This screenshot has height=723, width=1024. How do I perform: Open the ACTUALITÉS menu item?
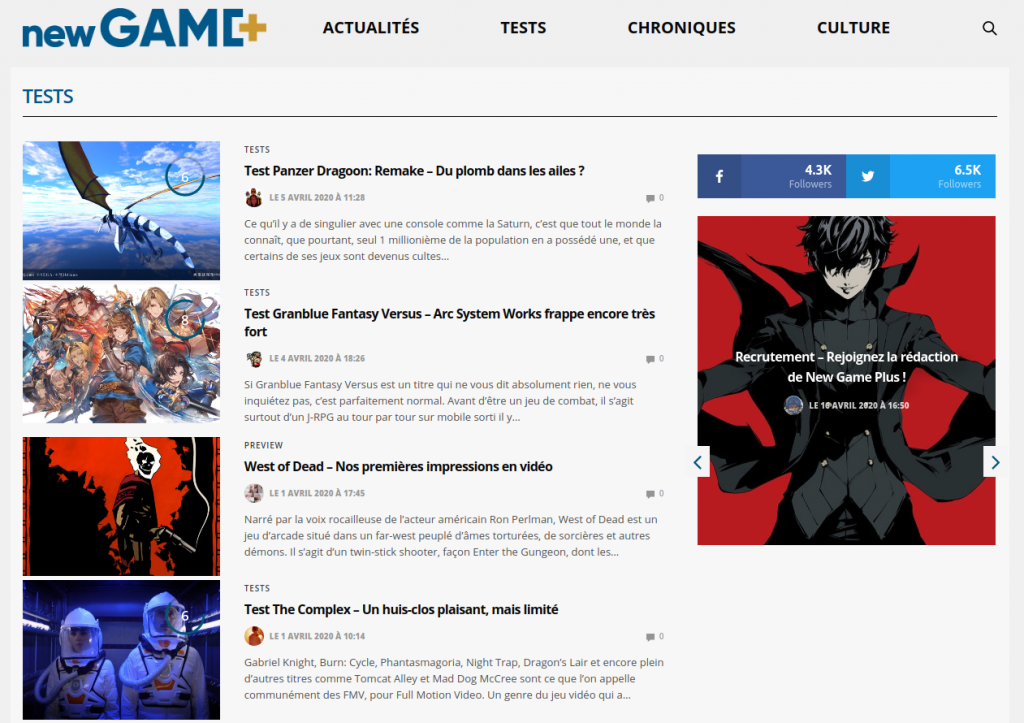pos(371,28)
